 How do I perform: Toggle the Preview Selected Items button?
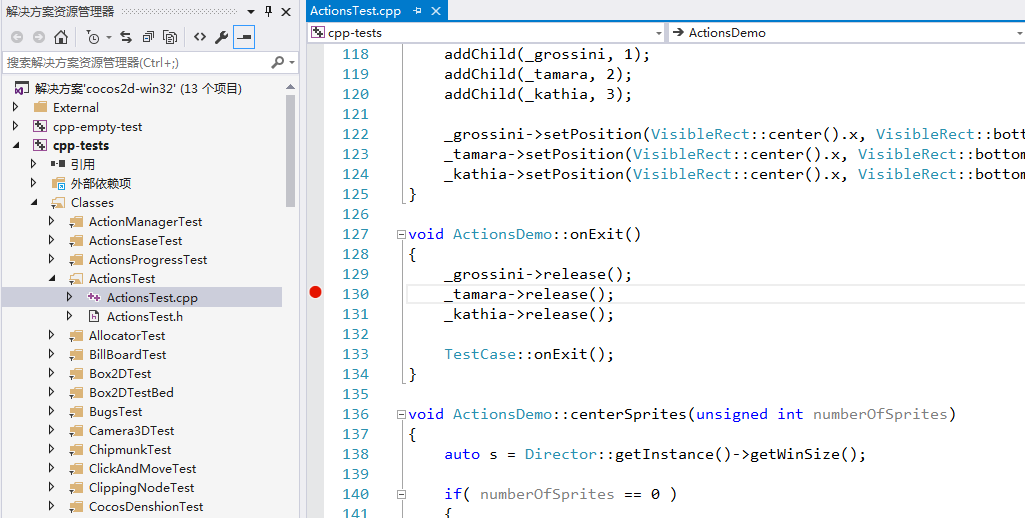click(x=244, y=37)
